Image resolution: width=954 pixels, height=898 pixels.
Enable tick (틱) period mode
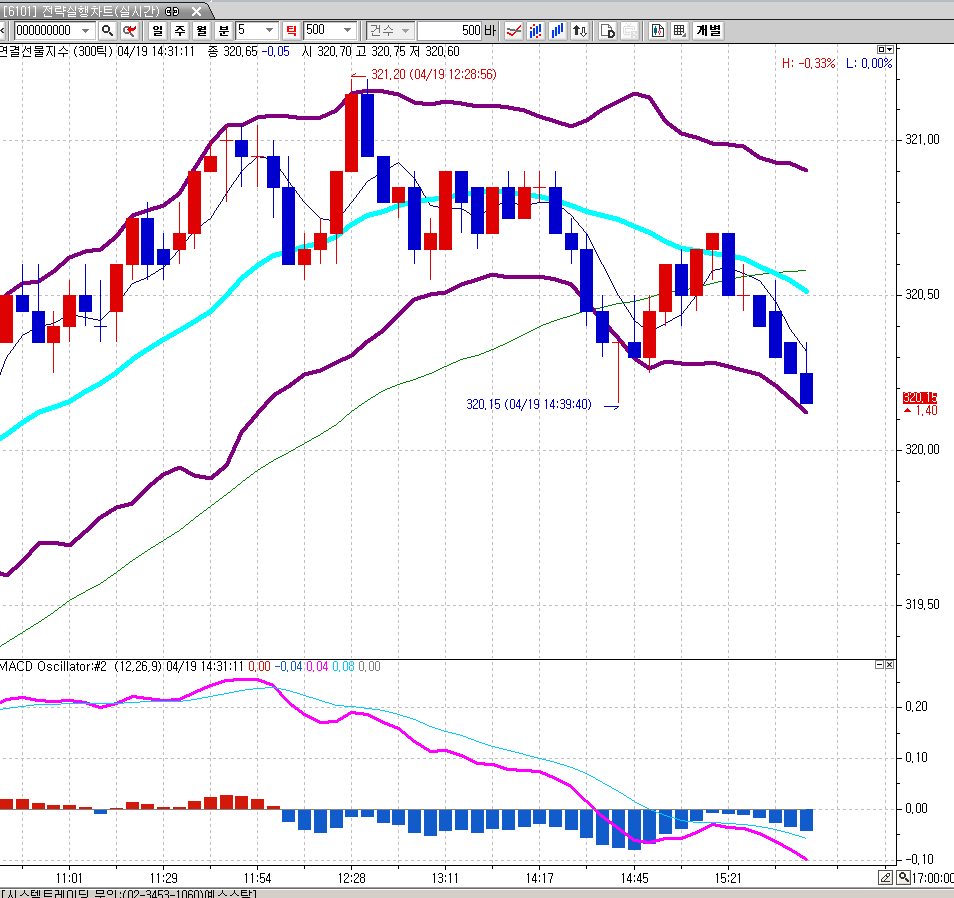pyautogui.click(x=291, y=30)
